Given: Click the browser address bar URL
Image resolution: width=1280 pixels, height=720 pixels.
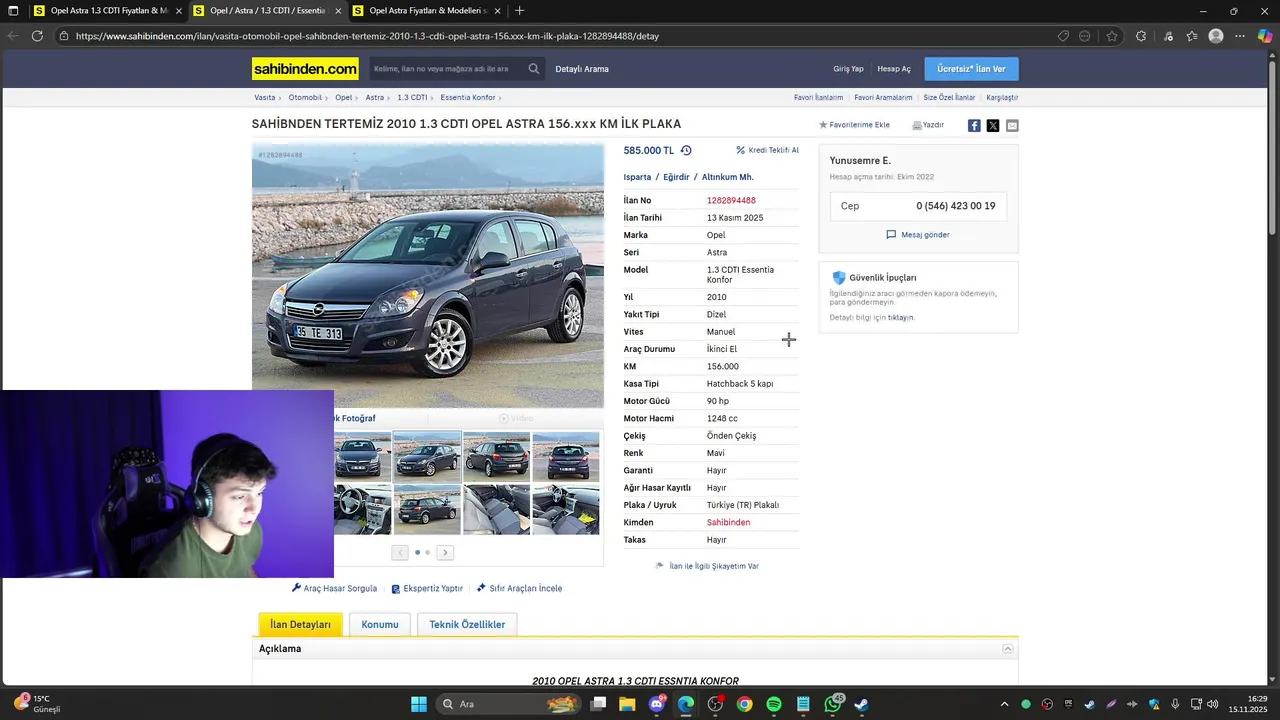Looking at the screenshot, I should point(367,36).
